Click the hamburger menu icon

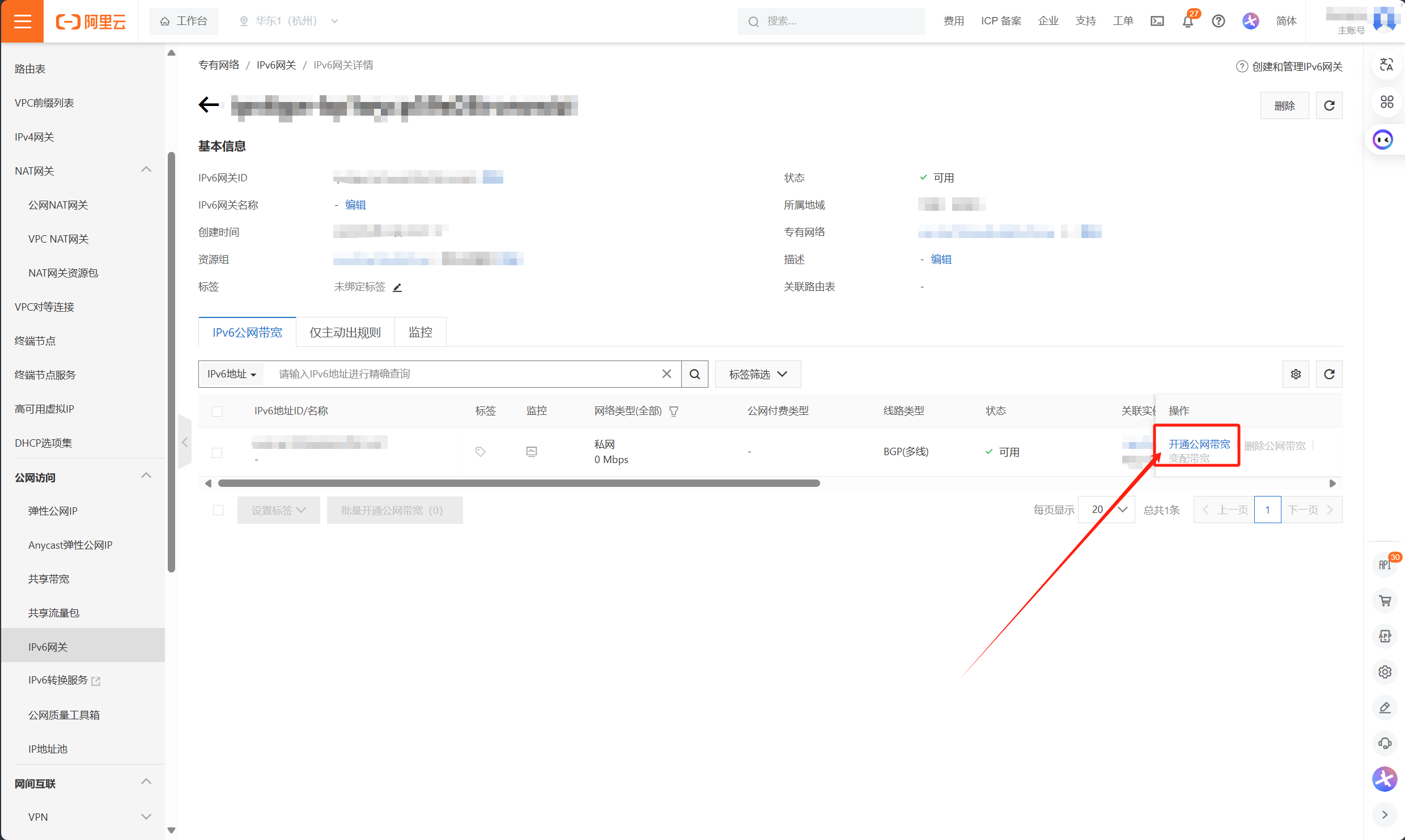point(22,22)
